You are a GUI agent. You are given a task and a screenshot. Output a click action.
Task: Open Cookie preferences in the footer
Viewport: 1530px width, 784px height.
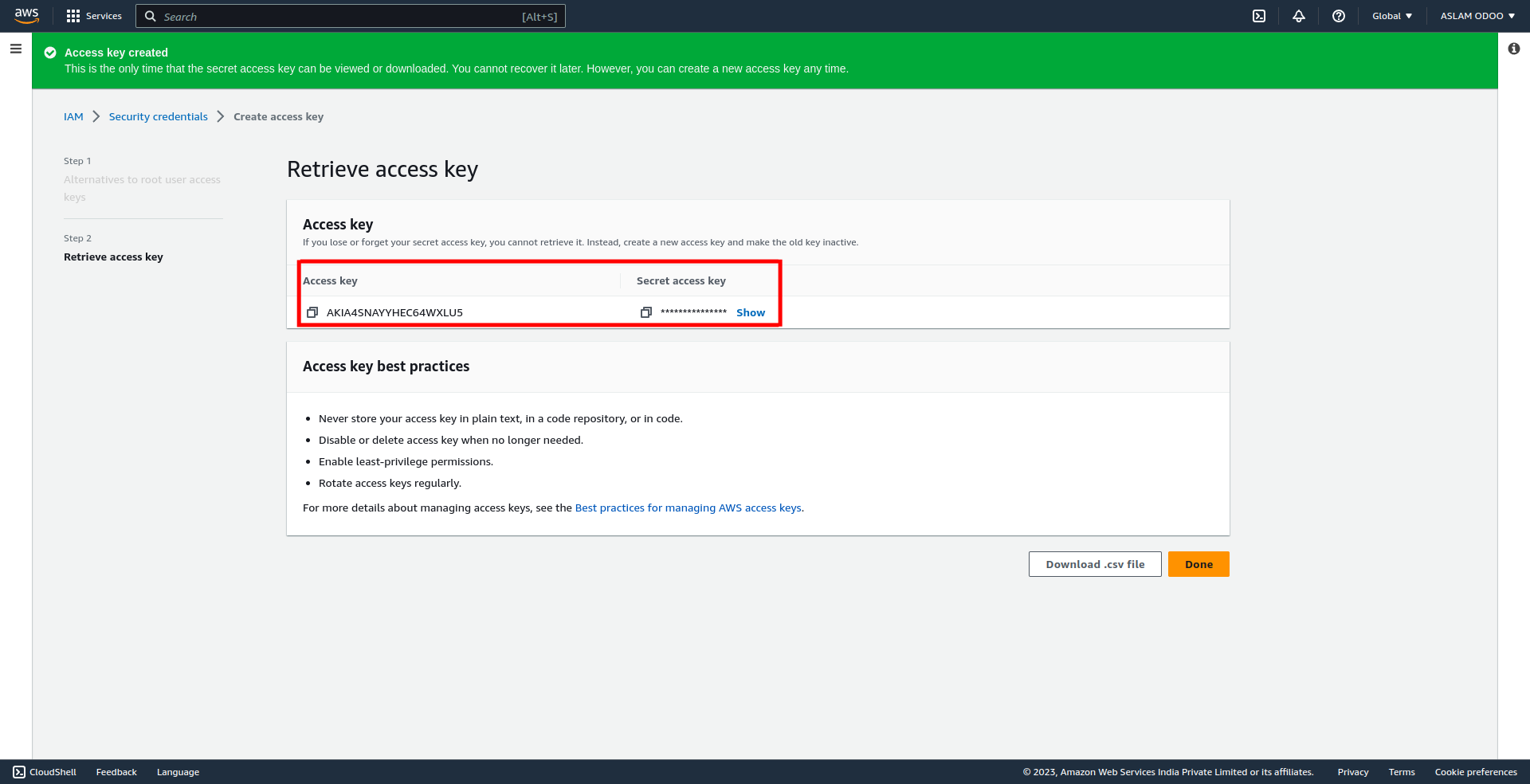click(x=1476, y=772)
